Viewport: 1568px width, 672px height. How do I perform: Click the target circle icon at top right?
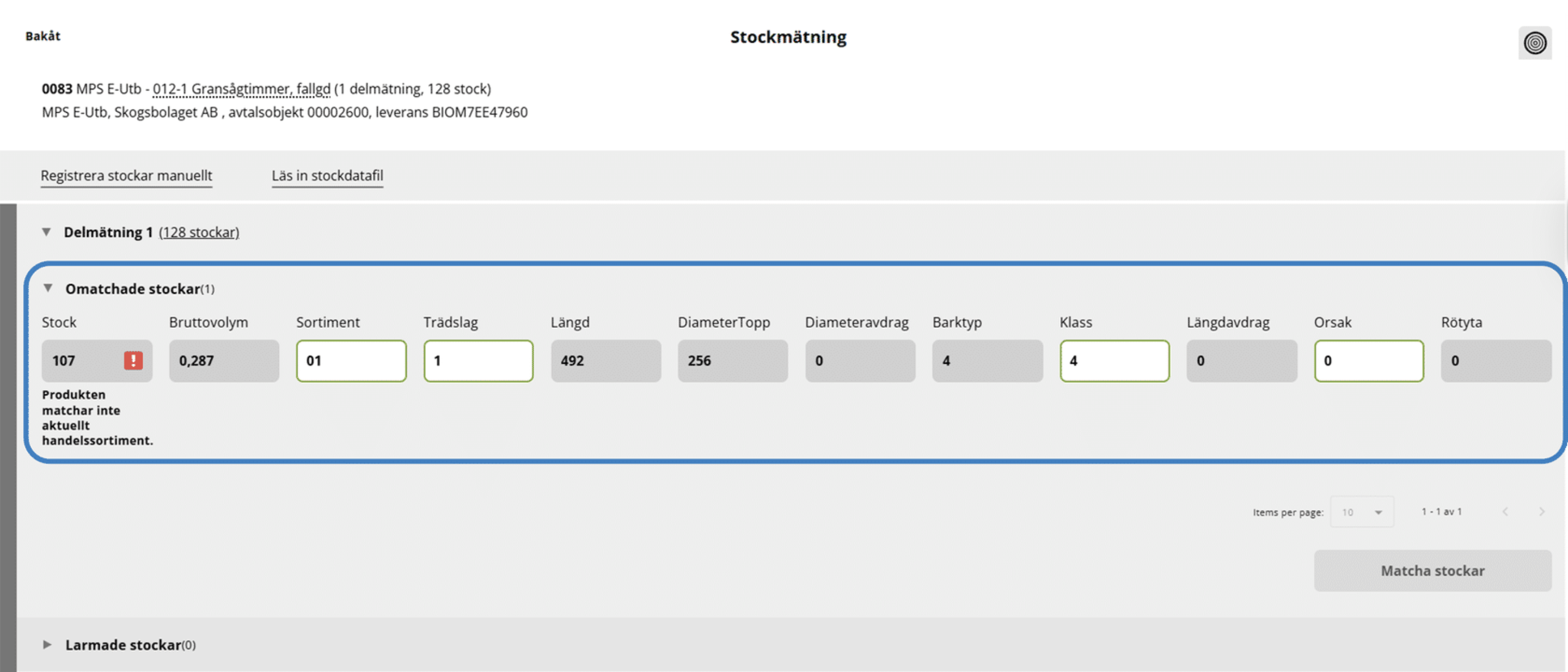click(1535, 42)
